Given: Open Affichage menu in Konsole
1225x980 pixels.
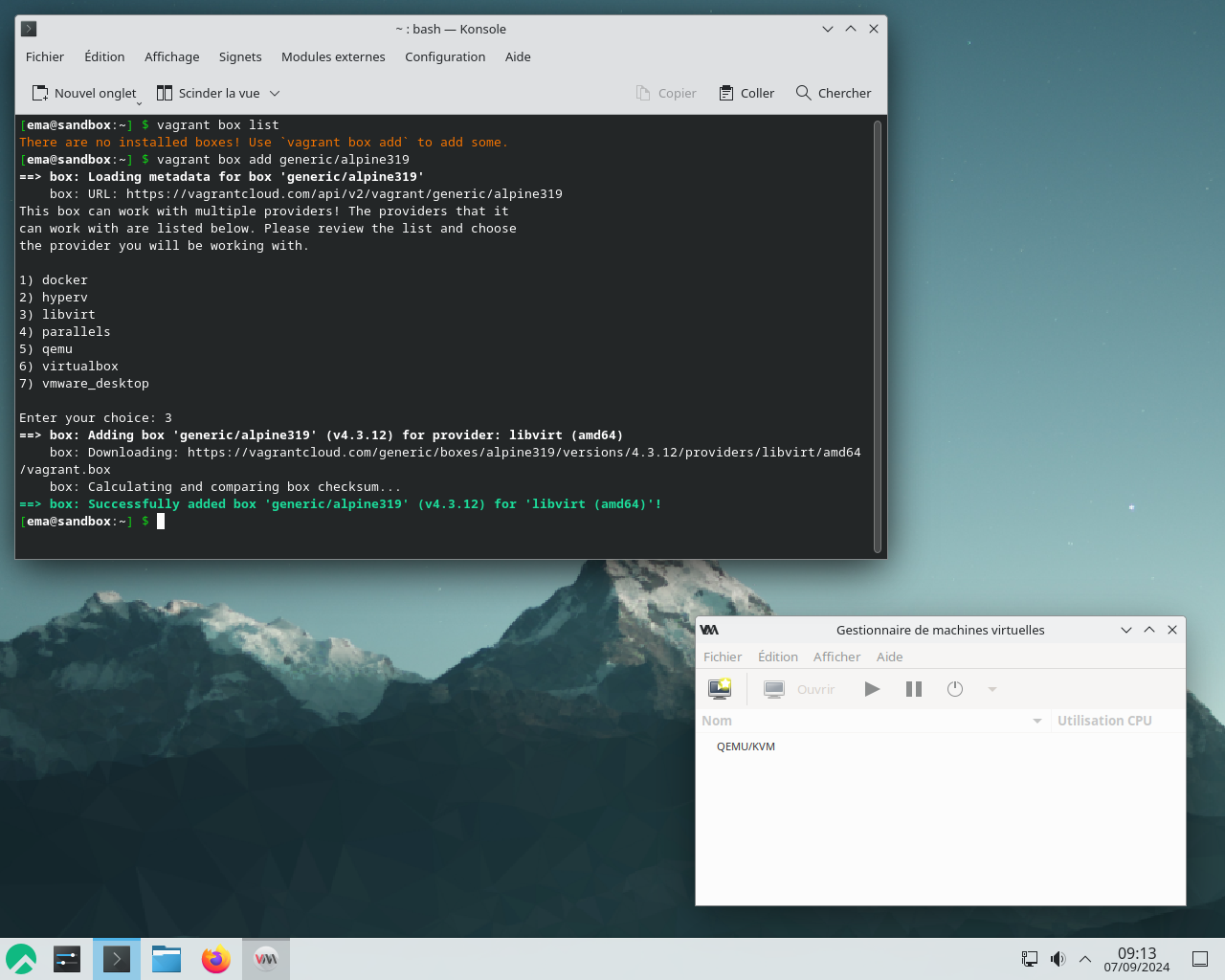Looking at the screenshot, I should point(172,56).
